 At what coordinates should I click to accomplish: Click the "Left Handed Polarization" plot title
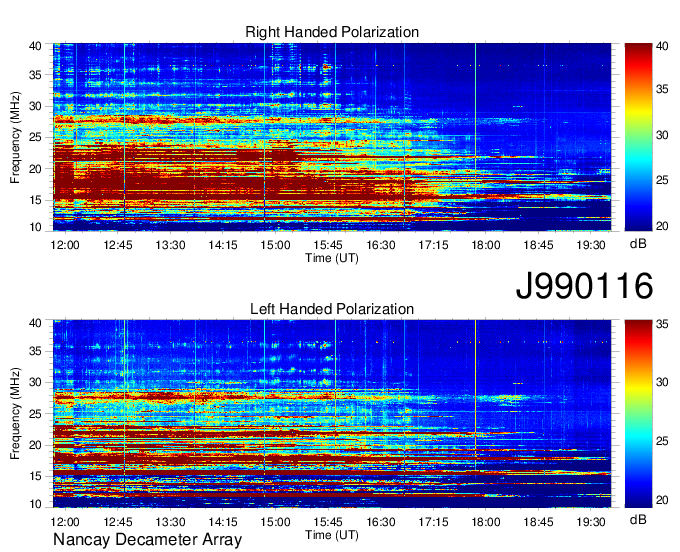click(332, 309)
